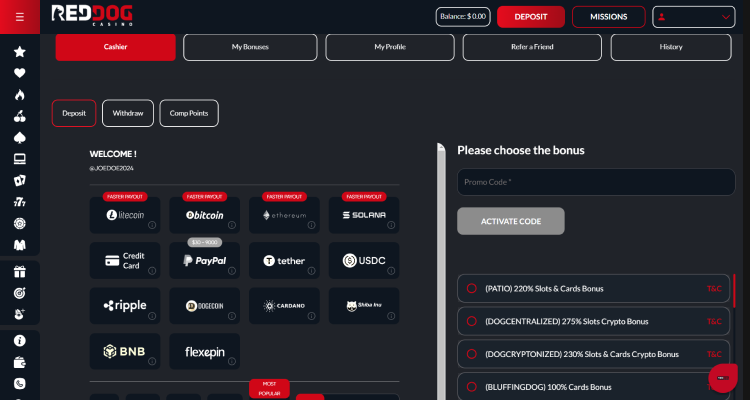Click the ACTIVATE CODE button
Image resolution: width=750 pixels, height=400 pixels.
click(511, 221)
